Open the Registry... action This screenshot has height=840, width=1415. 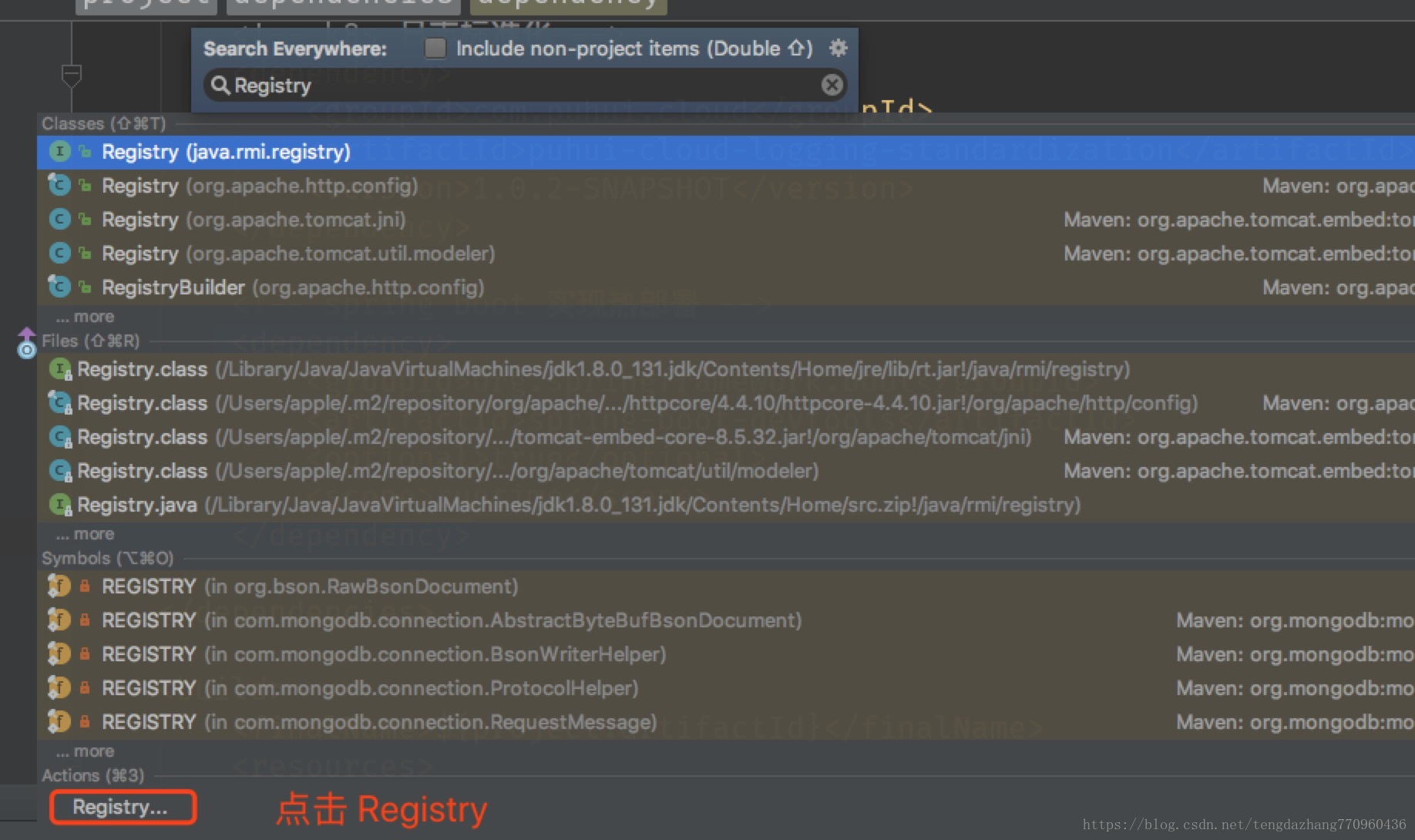[x=123, y=808]
